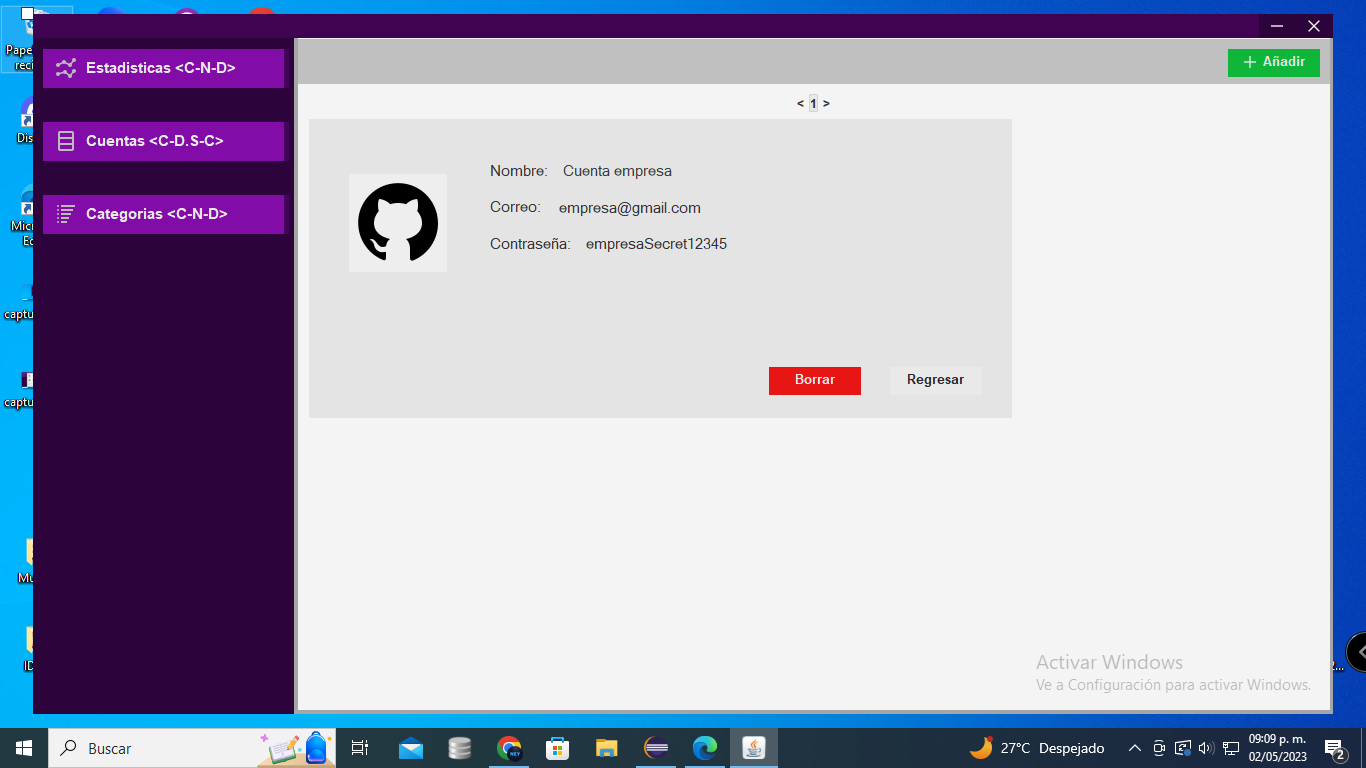
Task: Open the Mail app on taskbar
Action: point(411,748)
